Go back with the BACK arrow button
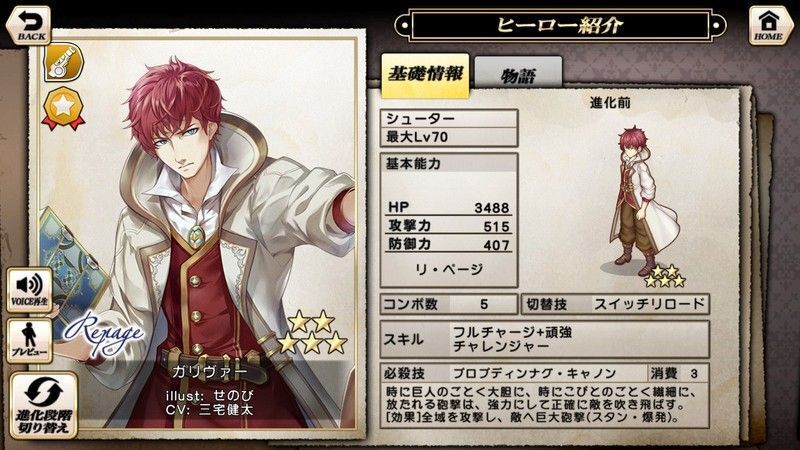This screenshot has height=450, width=800. pyautogui.click(x=28, y=26)
